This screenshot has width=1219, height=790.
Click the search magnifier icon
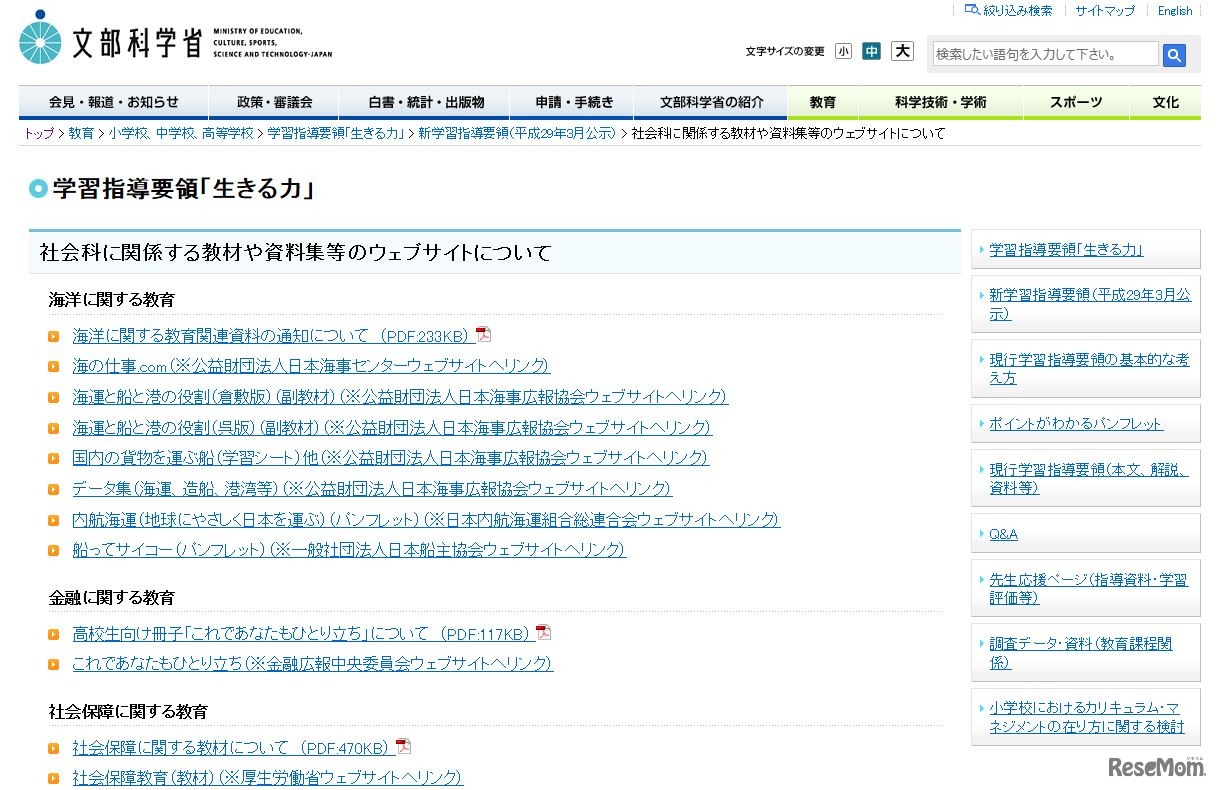click(1173, 56)
